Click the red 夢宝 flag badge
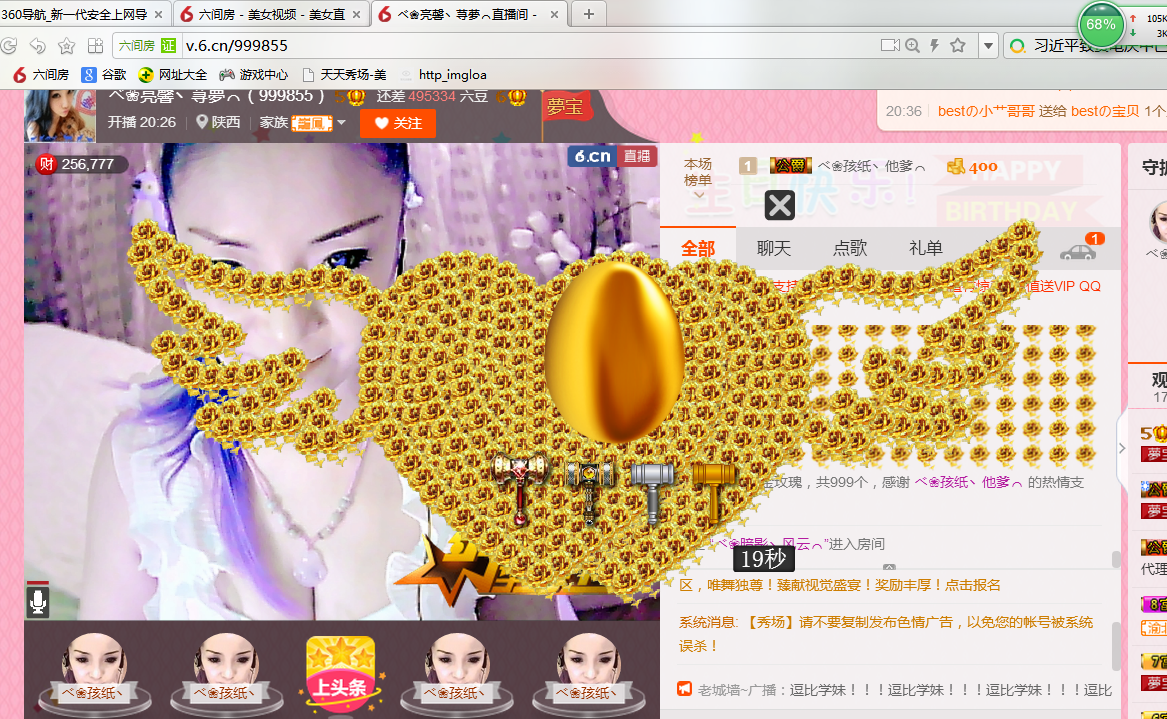Screen dimensions: 1167x719 [x=566, y=106]
